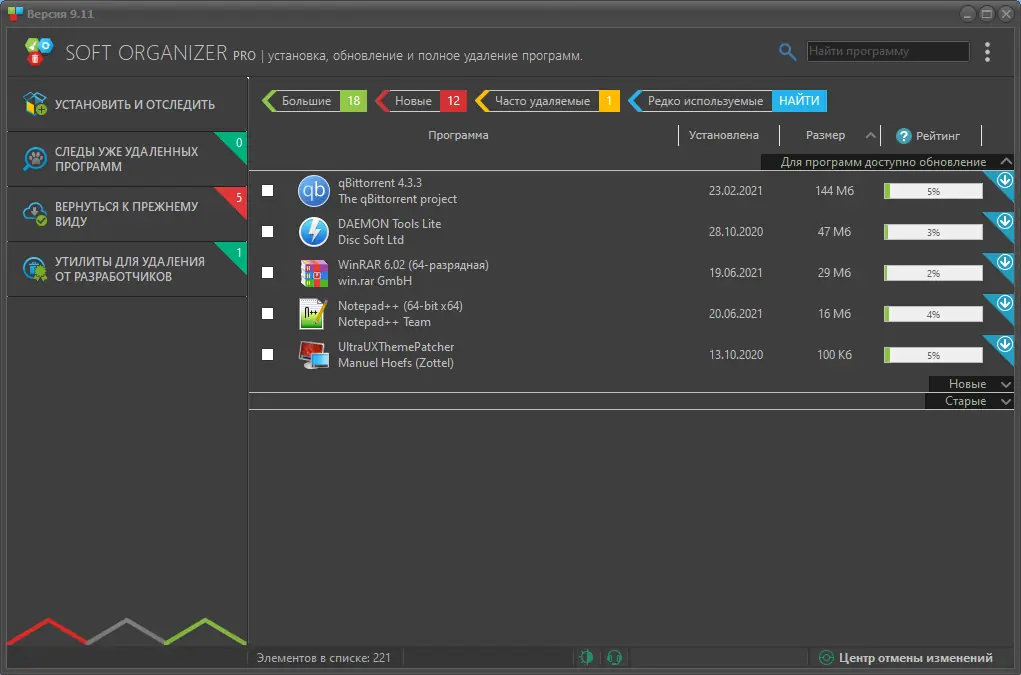The width and height of the screenshot is (1021, 675).
Task: Click the 100 Кб size value
Action: tap(834, 355)
